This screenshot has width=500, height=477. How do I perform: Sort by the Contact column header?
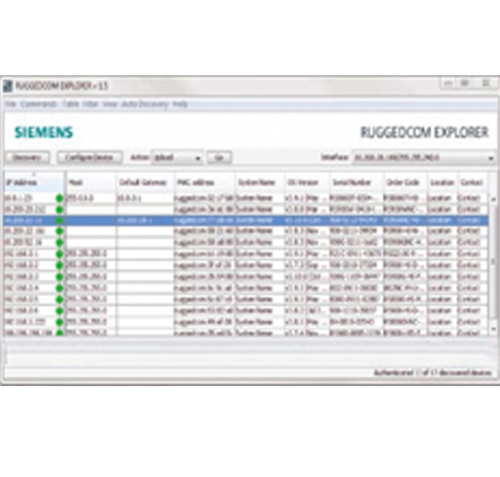(x=473, y=182)
